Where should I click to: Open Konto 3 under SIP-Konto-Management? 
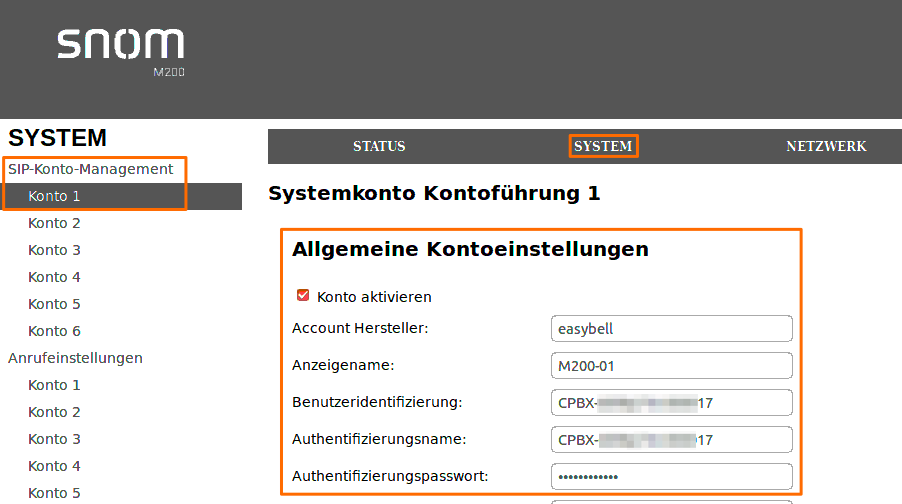[x=55, y=250]
